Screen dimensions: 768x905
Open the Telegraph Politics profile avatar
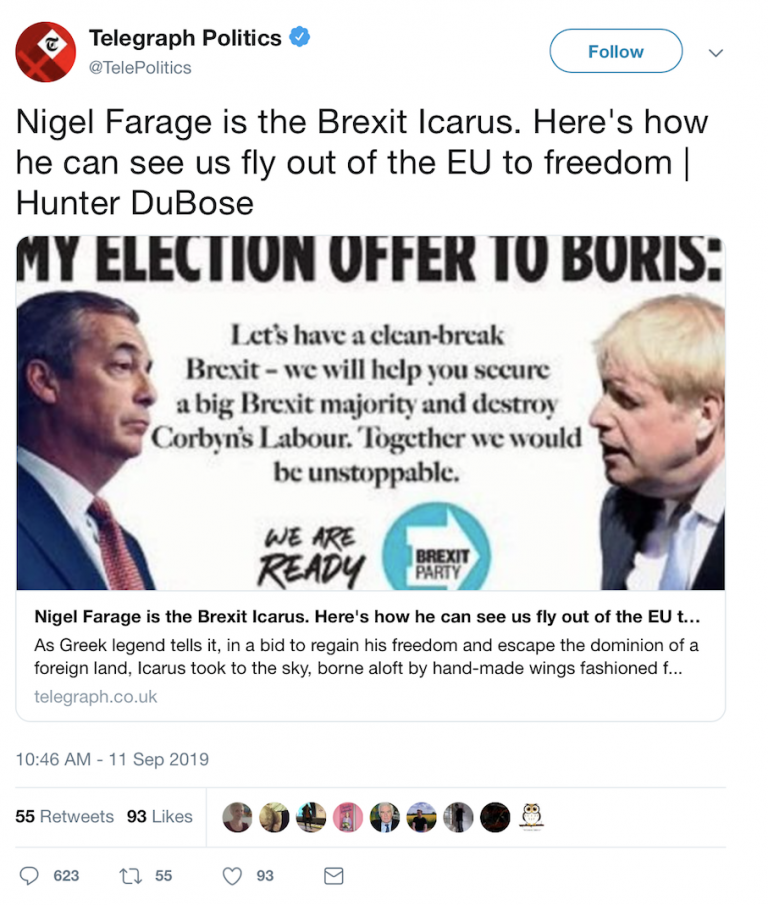pyautogui.click(x=44, y=52)
